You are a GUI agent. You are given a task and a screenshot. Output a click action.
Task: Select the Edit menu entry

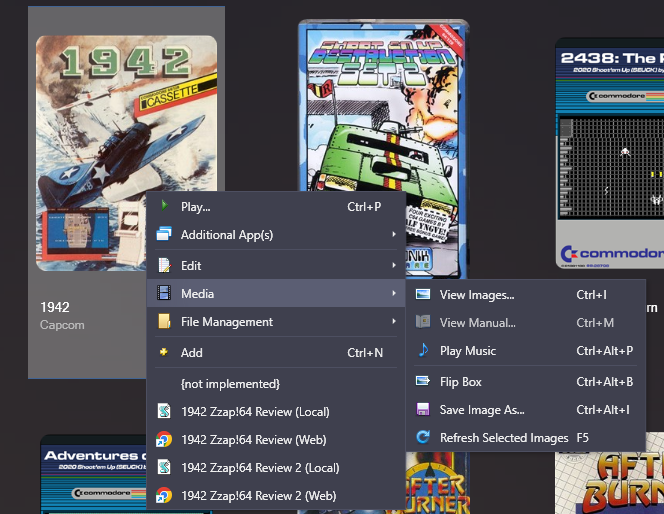pyautogui.click(x=276, y=265)
